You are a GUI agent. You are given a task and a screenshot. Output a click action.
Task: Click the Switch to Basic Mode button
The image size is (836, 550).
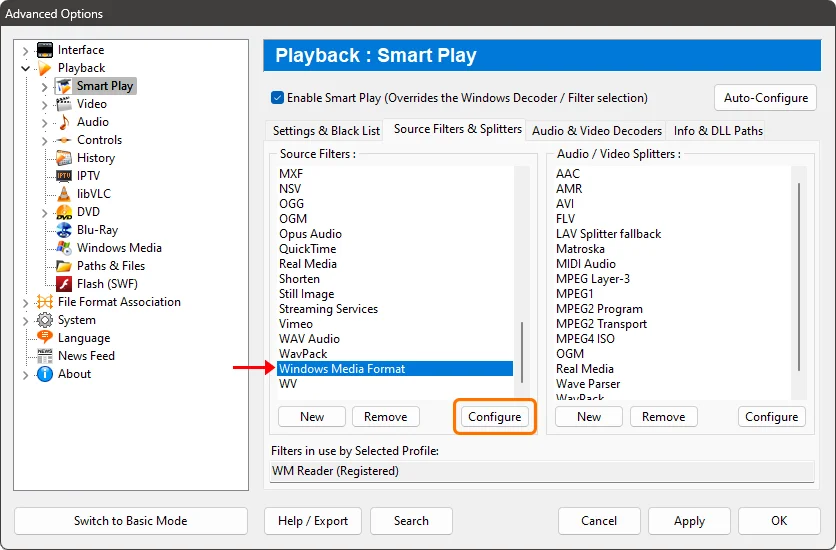coord(130,521)
